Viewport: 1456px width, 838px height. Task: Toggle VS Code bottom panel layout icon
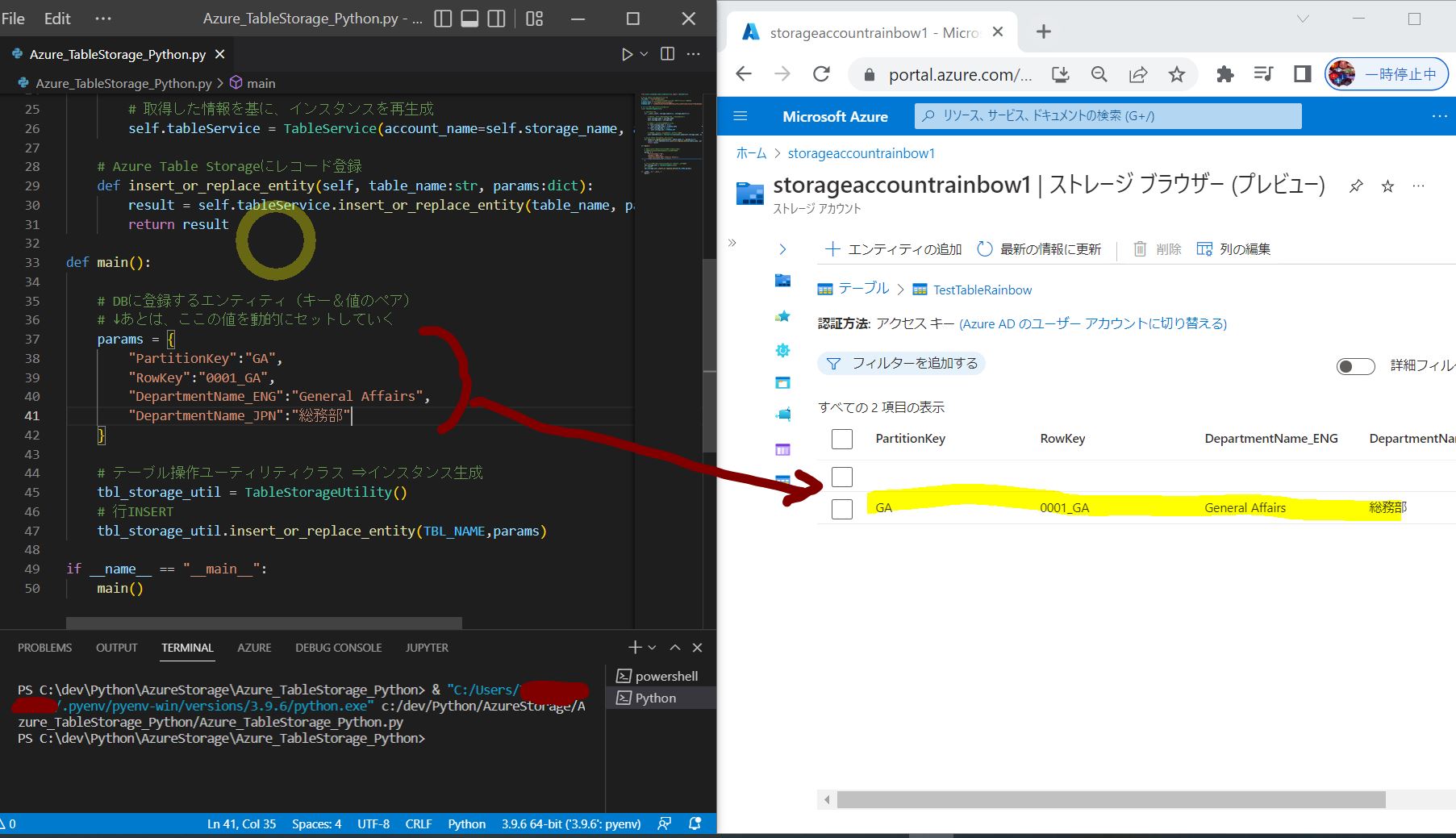pos(469,19)
